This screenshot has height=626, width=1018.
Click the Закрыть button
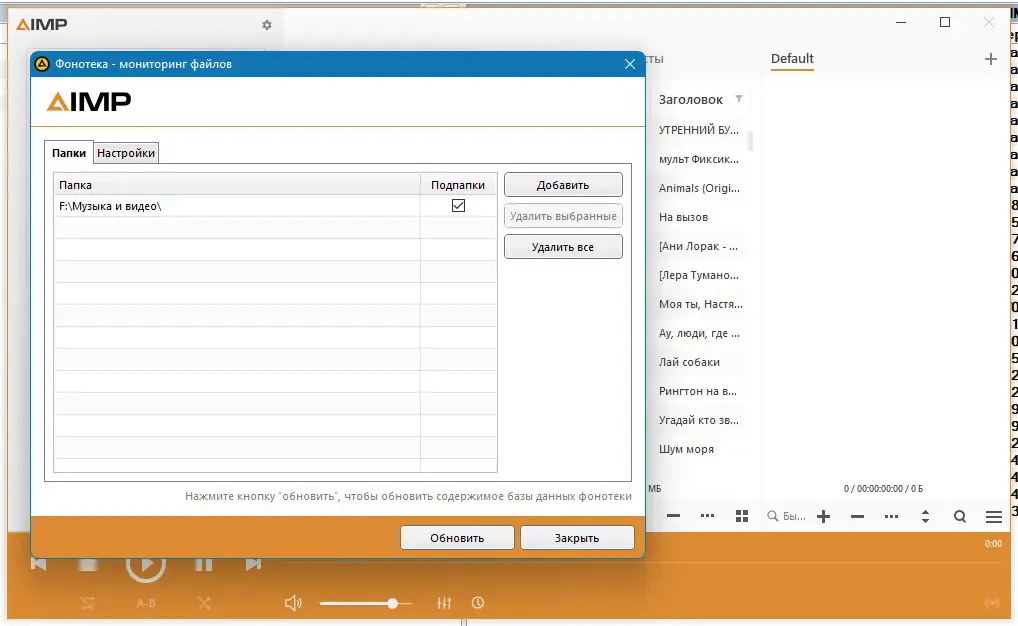(577, 538)
